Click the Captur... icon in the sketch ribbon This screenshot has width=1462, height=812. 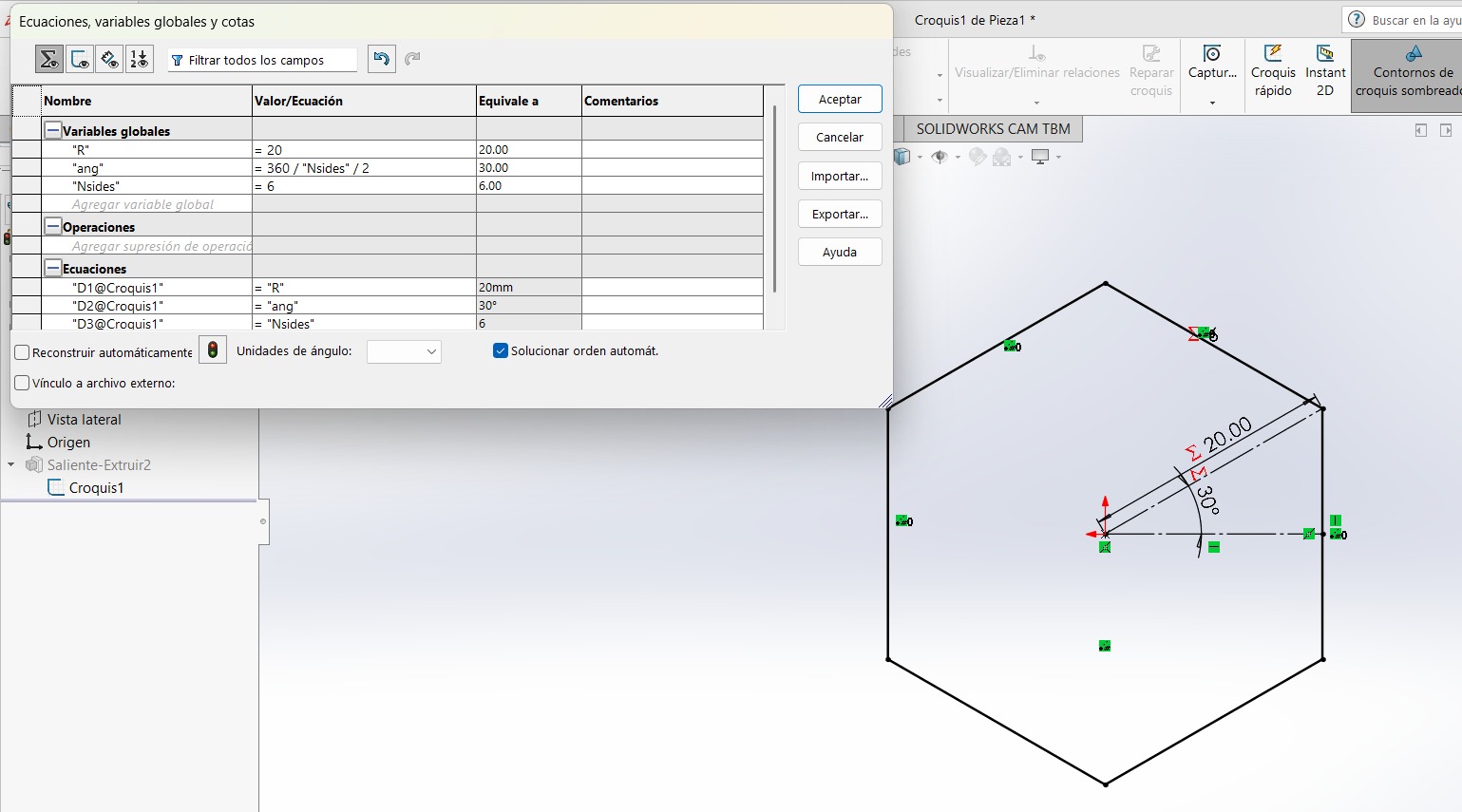coord(1212,54)
